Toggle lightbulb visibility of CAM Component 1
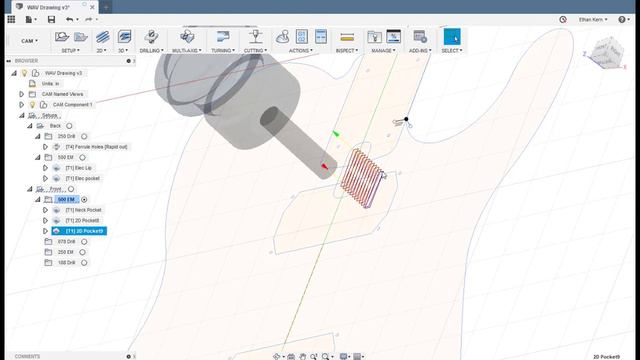640x360 pixels. coord(32,105)
